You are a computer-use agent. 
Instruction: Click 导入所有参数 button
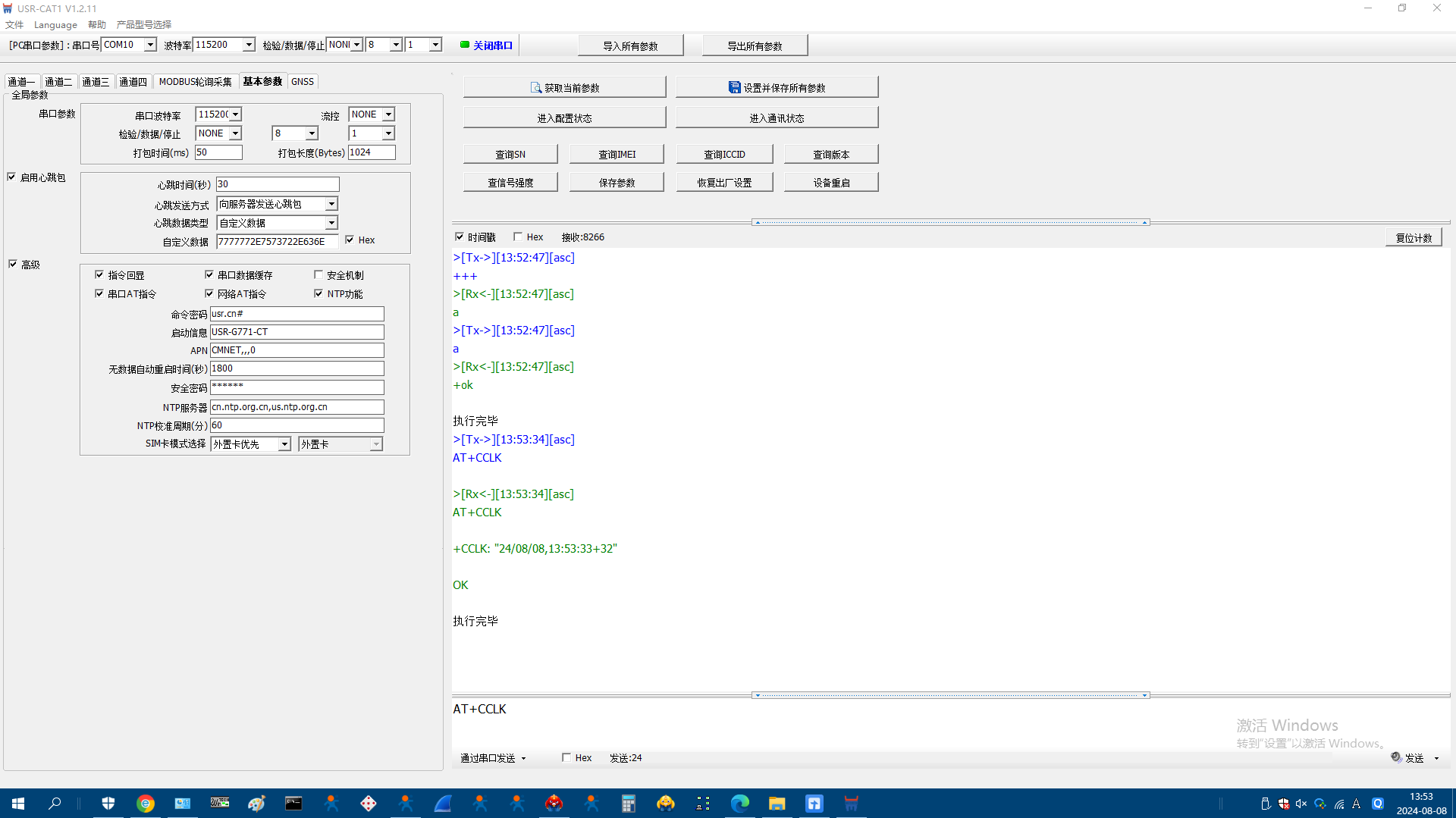630,45
